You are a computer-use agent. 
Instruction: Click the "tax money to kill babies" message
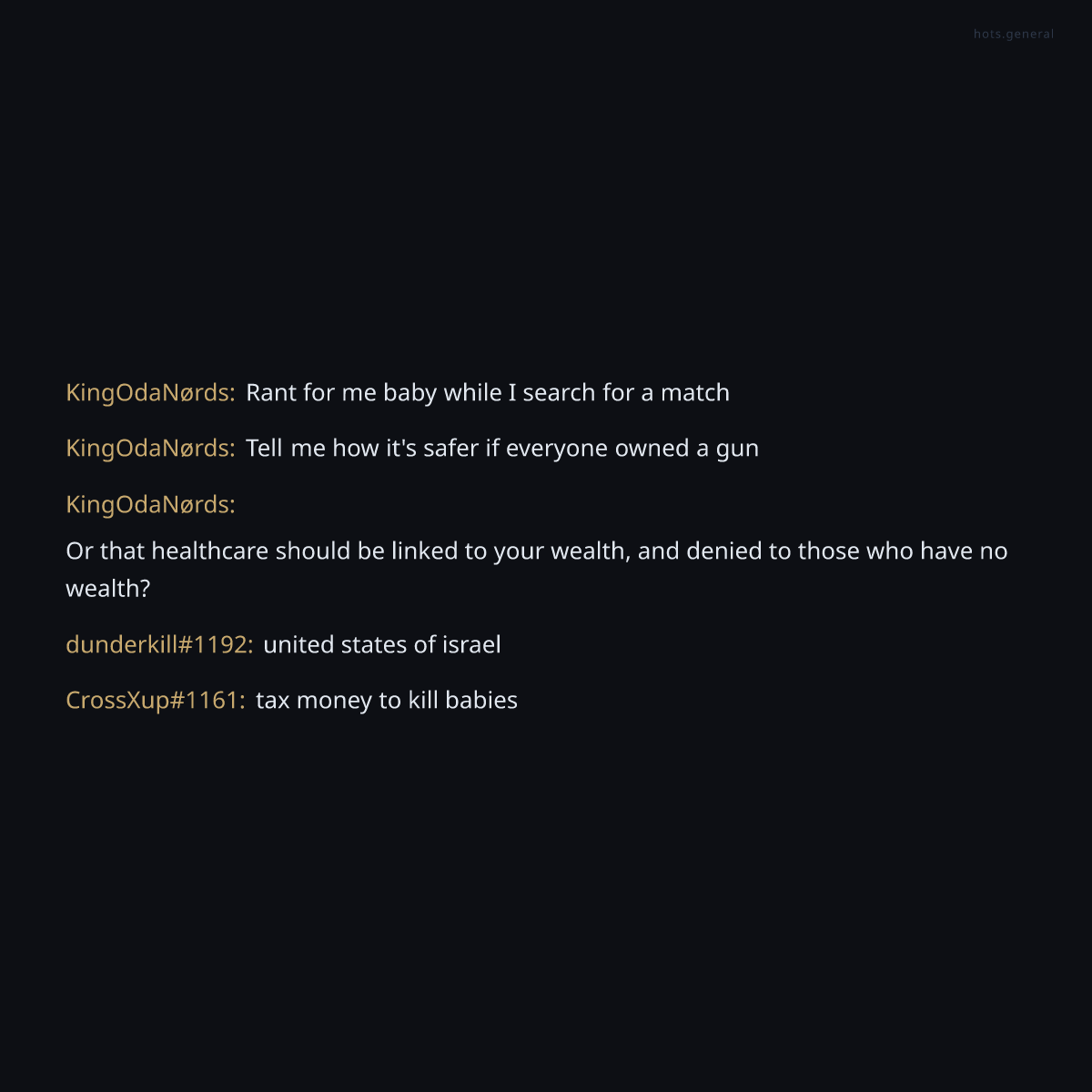click(386, 701)
